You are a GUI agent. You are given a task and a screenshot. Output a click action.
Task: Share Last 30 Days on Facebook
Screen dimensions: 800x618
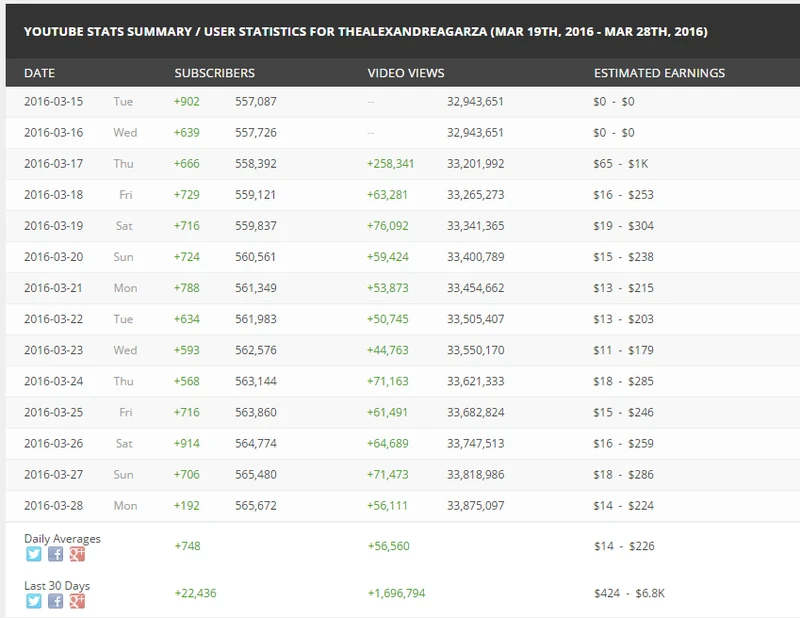click(x=56, y=601)
